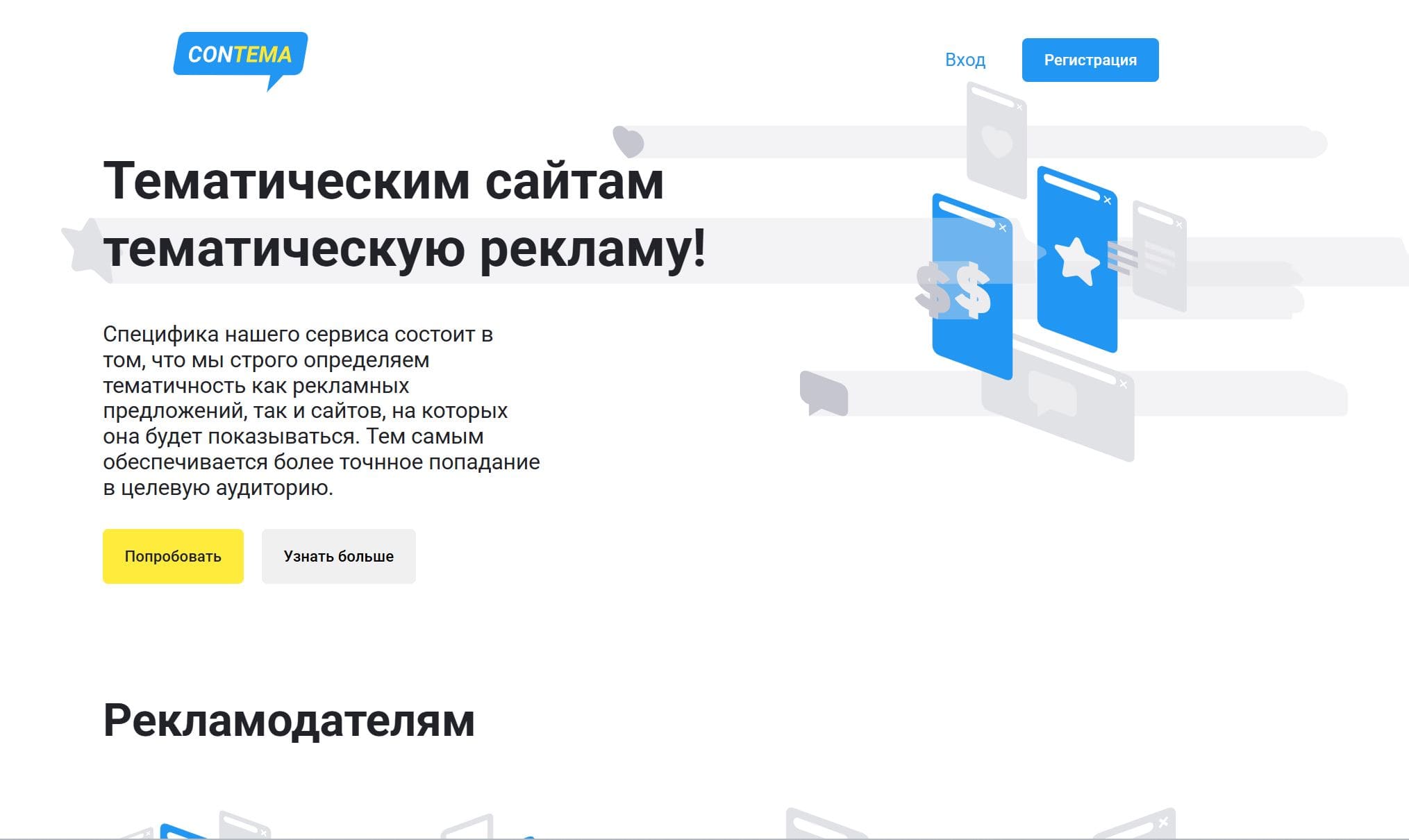
Task: Click the gray card with heart symbol
Action: 997,142
